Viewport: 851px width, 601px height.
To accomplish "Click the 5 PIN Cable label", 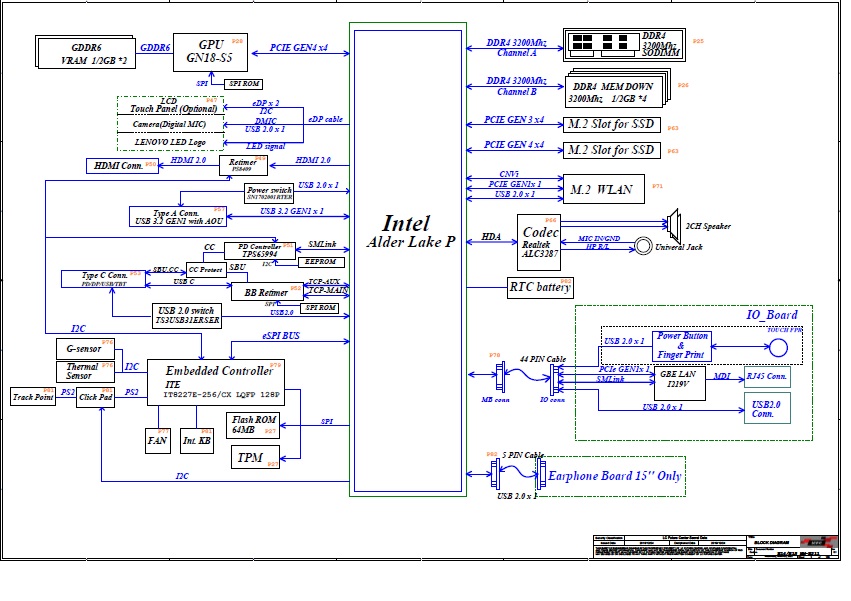I will click(x=523, y=455).
